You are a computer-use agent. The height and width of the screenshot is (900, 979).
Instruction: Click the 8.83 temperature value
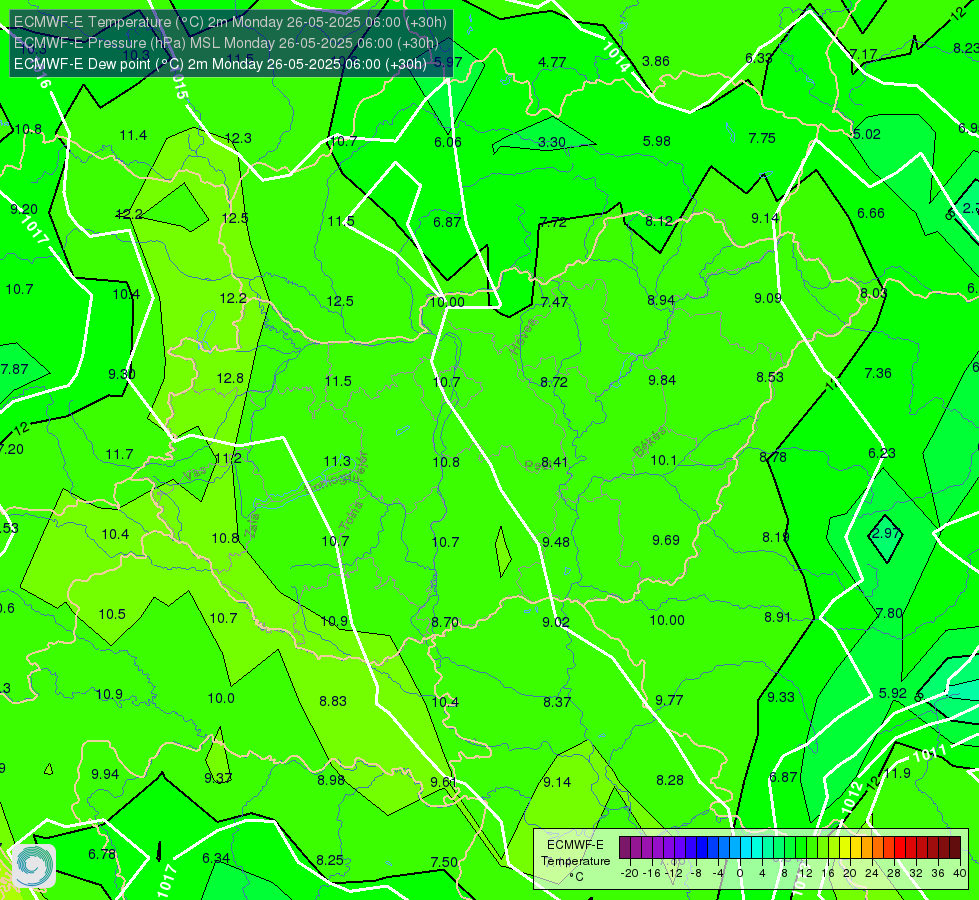click(333, 701)
